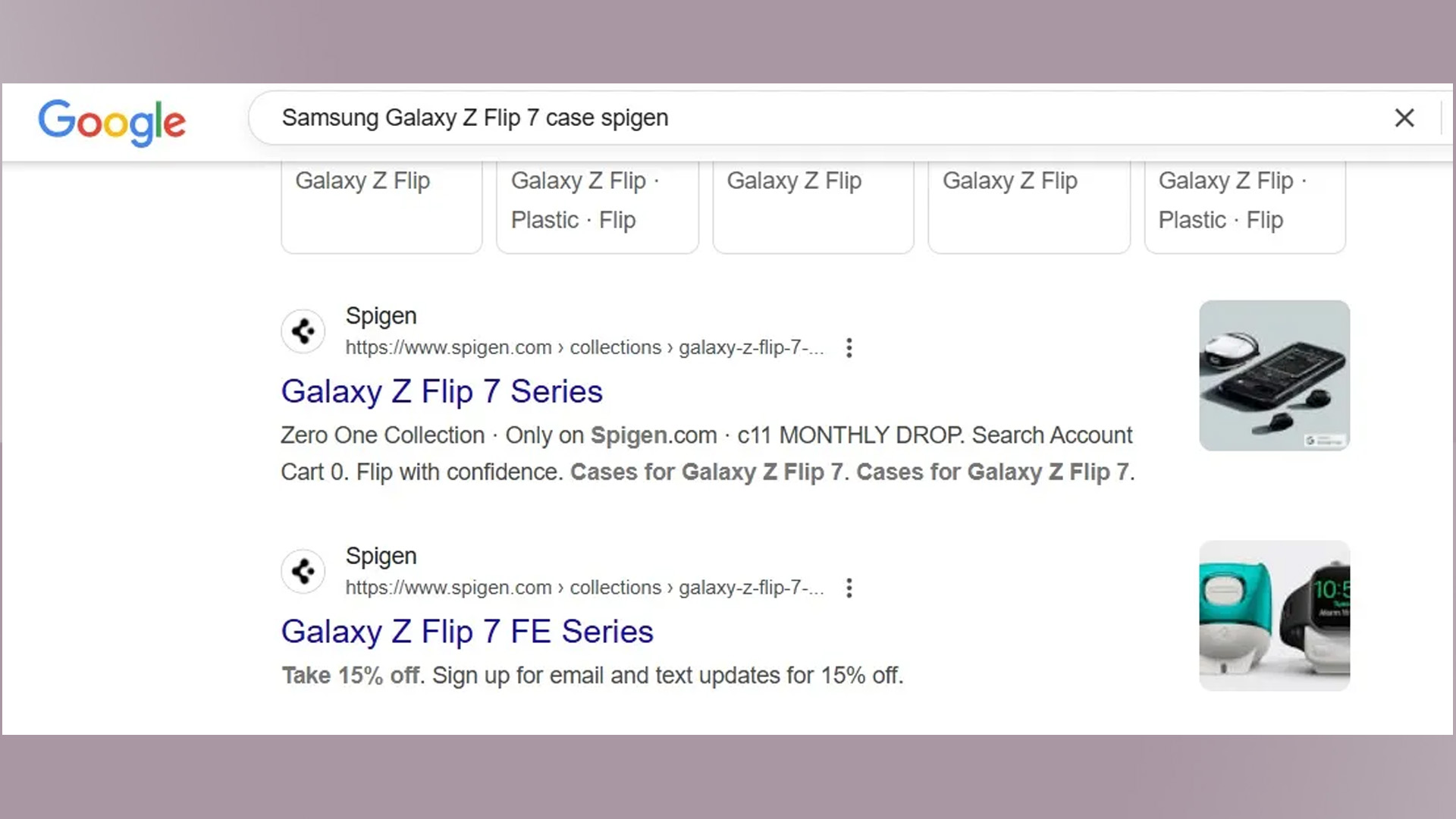Click the Spigen favicon on the second result
The width and height of the screenshot is (1456, 819).
pyautogui.click(x=303, y=571)
